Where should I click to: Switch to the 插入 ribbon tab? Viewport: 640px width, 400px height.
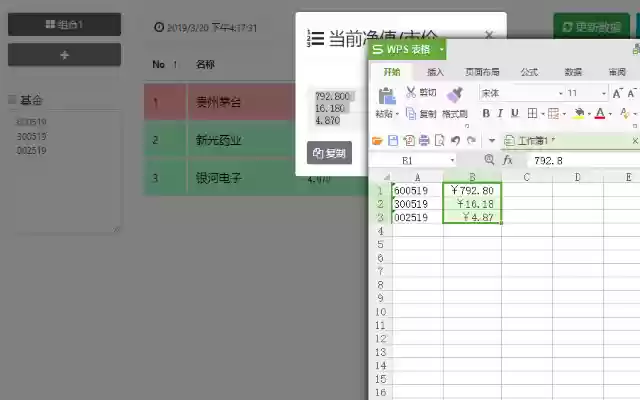(435, 72)
